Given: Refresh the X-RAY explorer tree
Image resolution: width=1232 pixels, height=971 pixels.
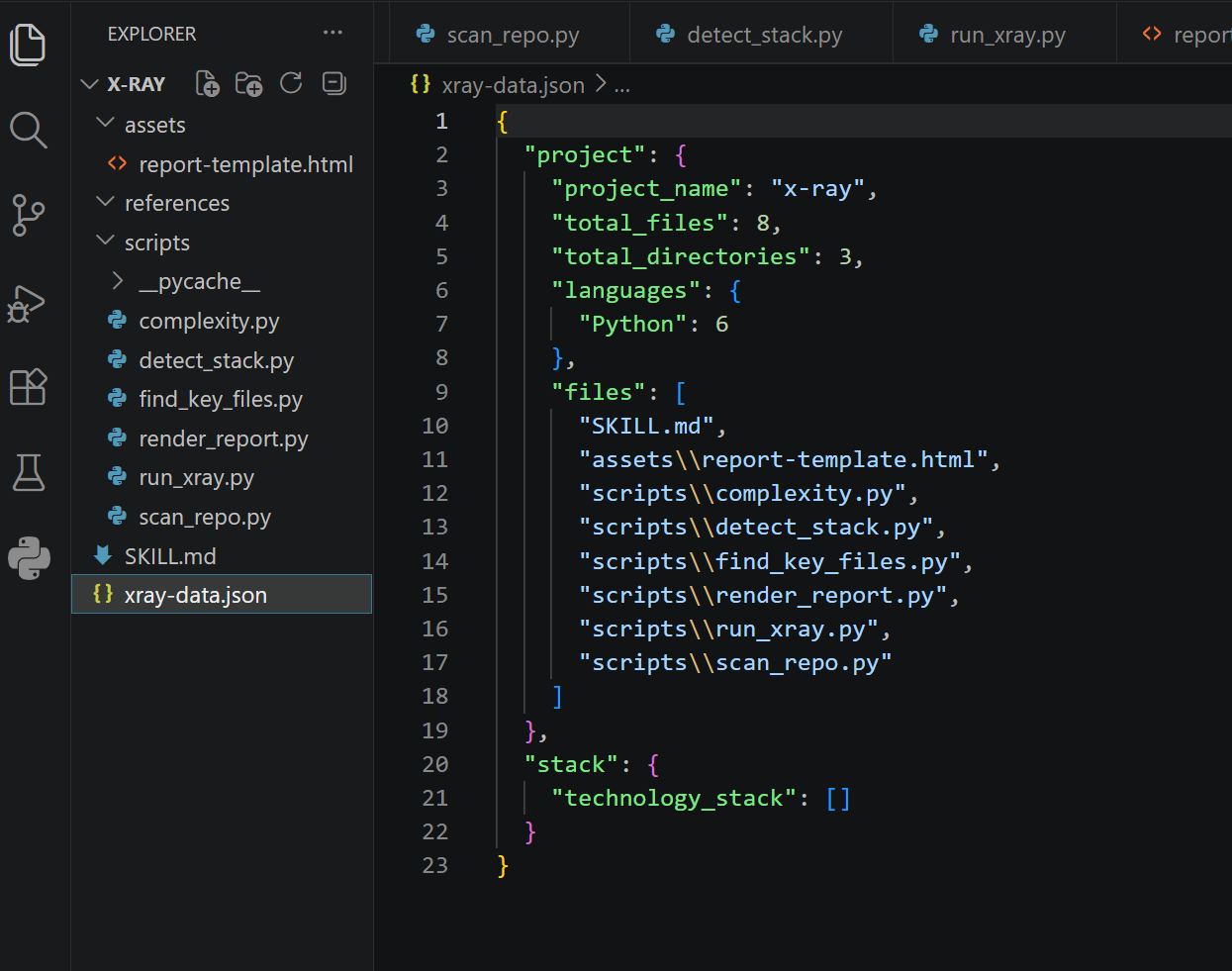Looking at the screenshot, I should pyautogui.click(x=291, y=83).
